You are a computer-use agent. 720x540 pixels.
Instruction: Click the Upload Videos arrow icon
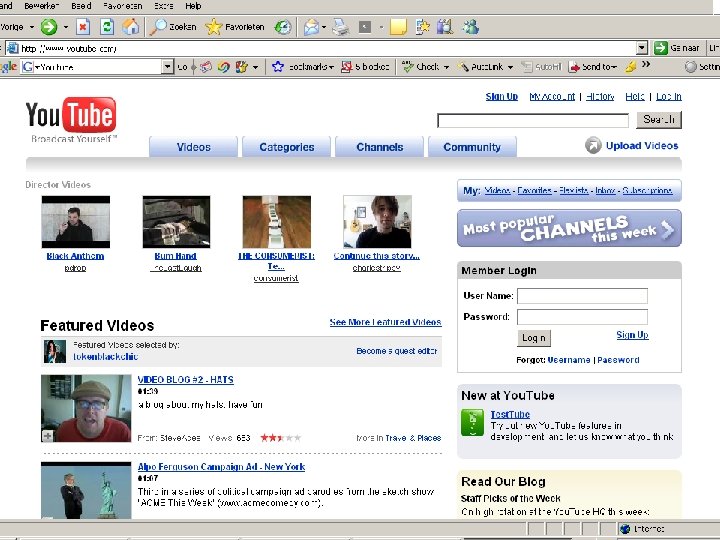[593, 145]
